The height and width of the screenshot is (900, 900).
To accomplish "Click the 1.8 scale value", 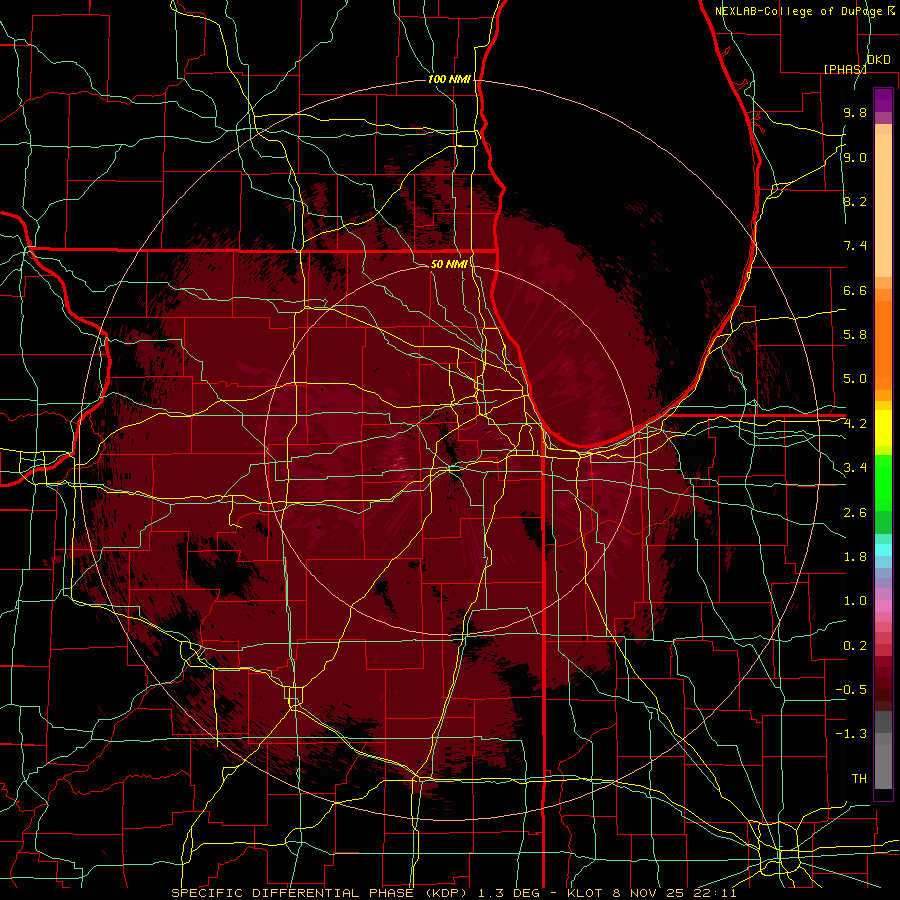I will [855, 557].
